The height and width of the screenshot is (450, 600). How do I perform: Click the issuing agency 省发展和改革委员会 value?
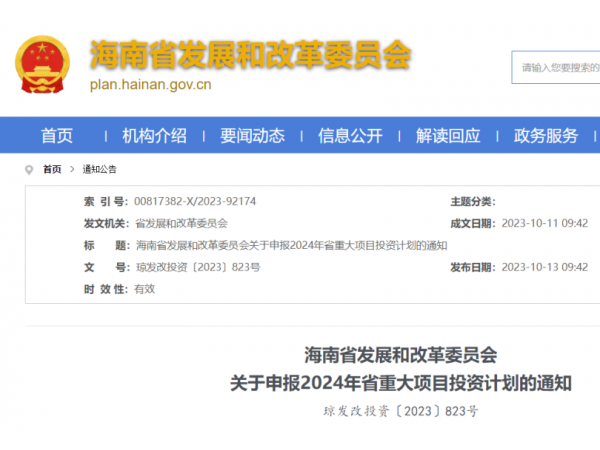[x=181, y=223]
